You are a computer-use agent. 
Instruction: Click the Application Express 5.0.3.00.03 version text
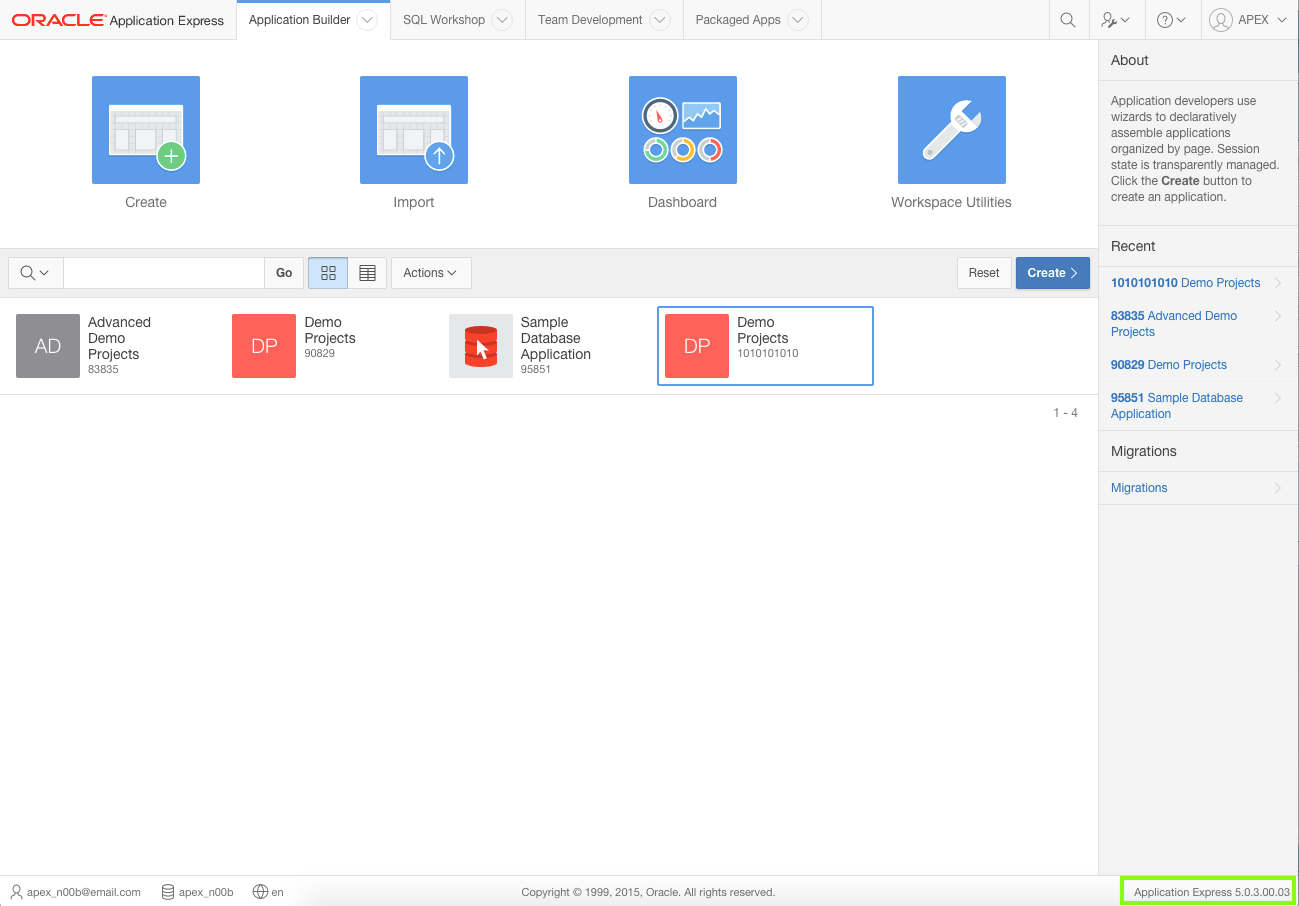(1212, 892)
